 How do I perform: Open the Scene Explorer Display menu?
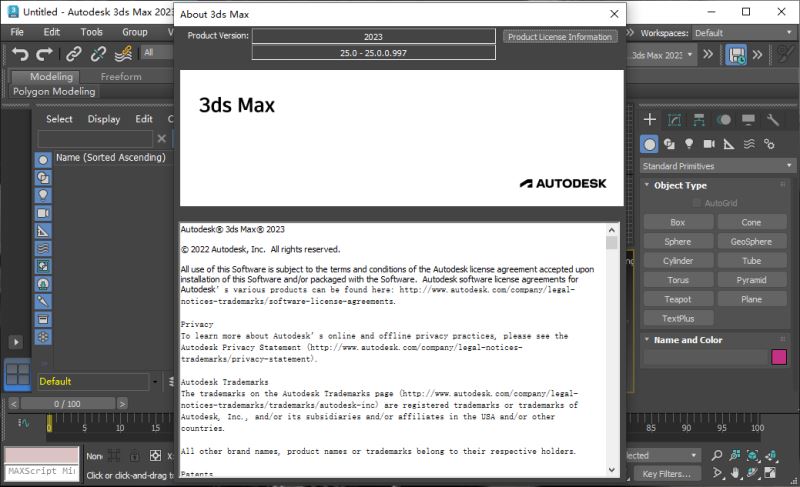click(x=104, y=119)
